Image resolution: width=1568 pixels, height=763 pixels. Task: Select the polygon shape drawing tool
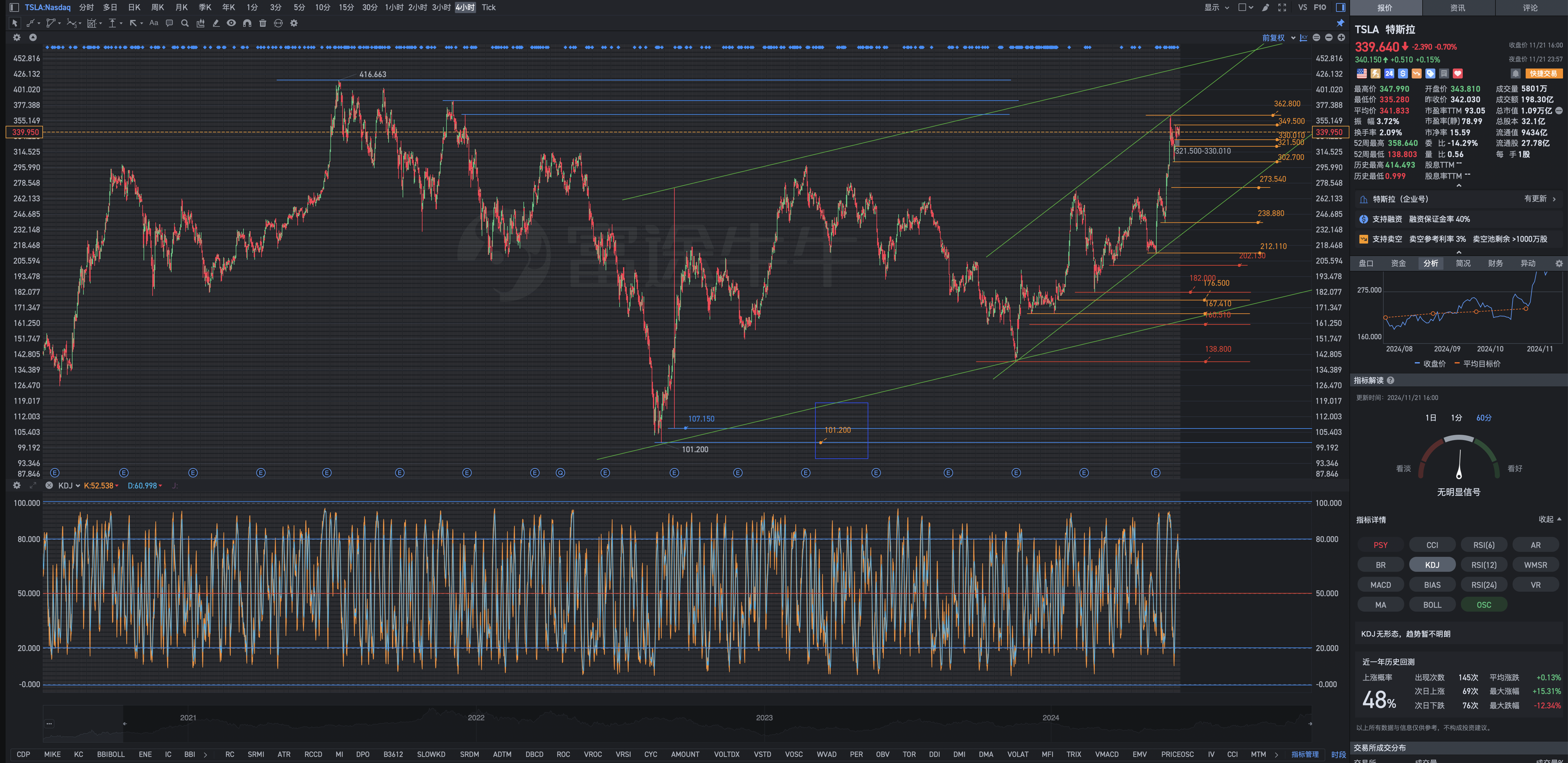click(x=51, y=23)
